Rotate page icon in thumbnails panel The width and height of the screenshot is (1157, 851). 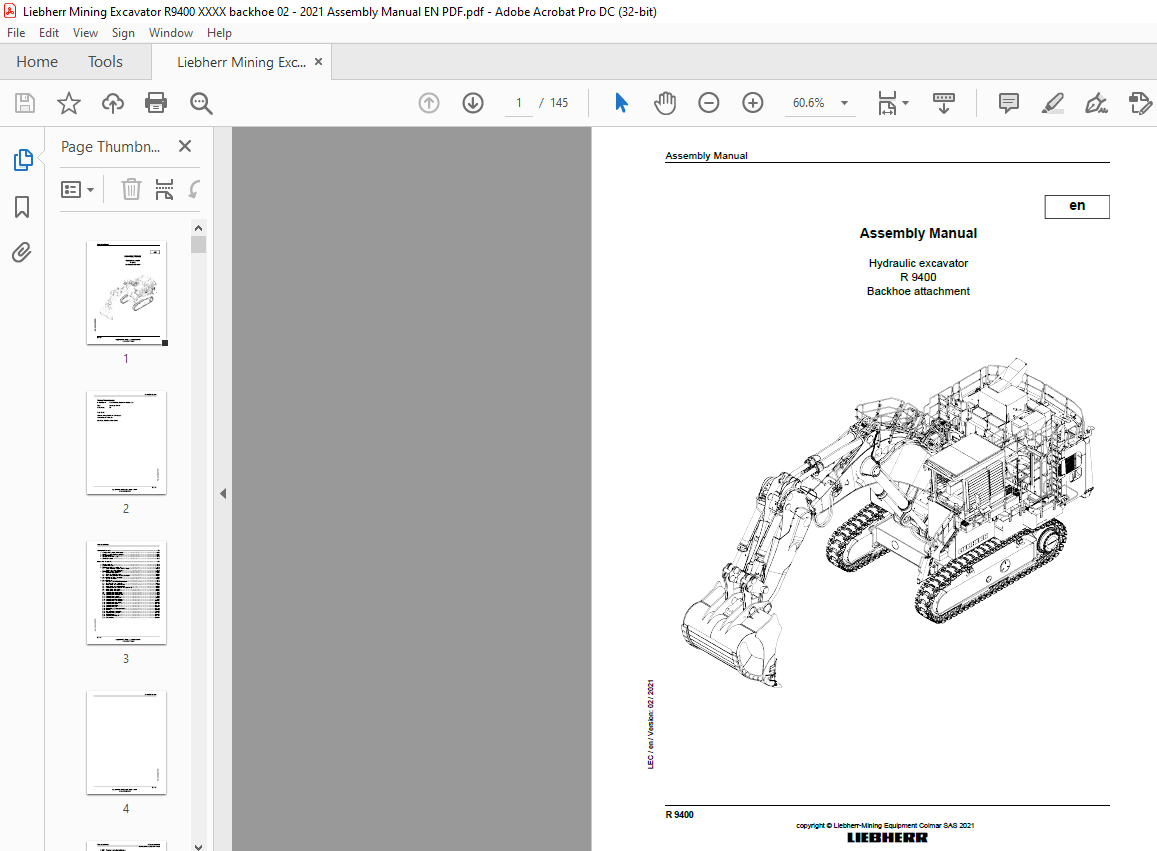click(x=194, y=190)
